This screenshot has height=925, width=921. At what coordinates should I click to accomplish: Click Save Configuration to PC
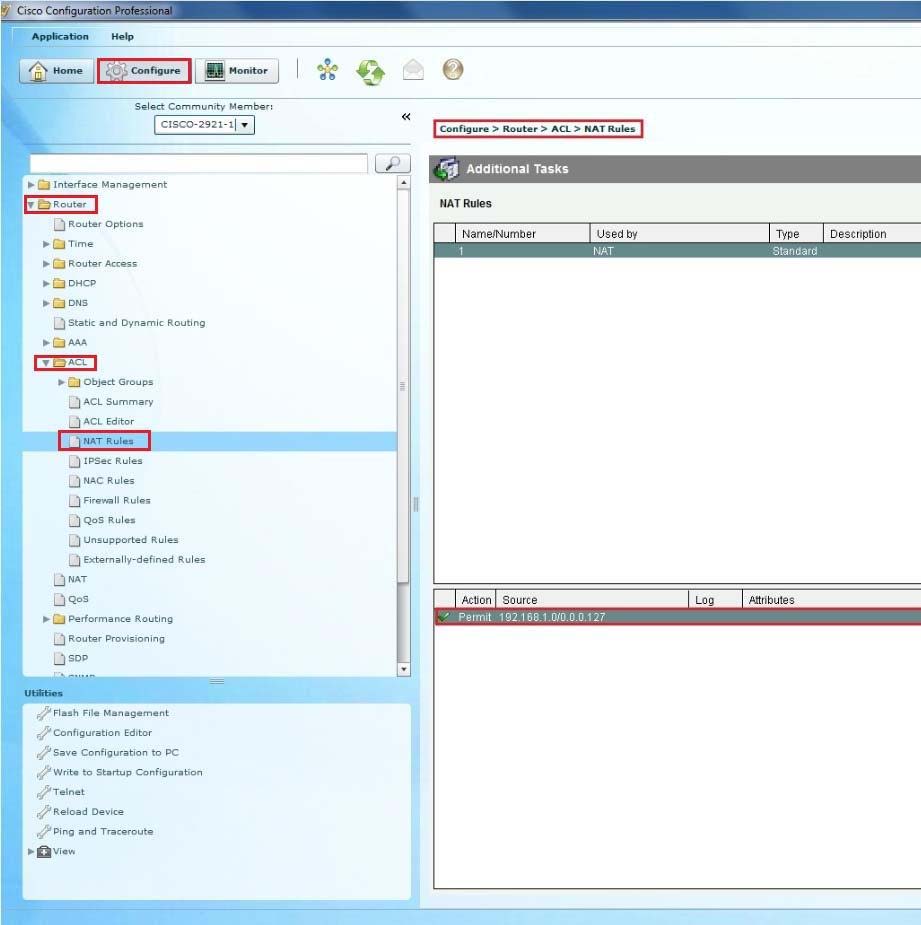pyautogui.click(x=115, y=753)
